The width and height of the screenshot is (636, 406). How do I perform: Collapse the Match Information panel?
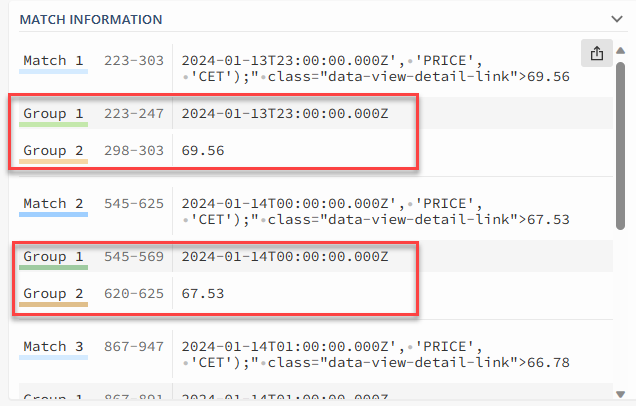coord(616,18)
